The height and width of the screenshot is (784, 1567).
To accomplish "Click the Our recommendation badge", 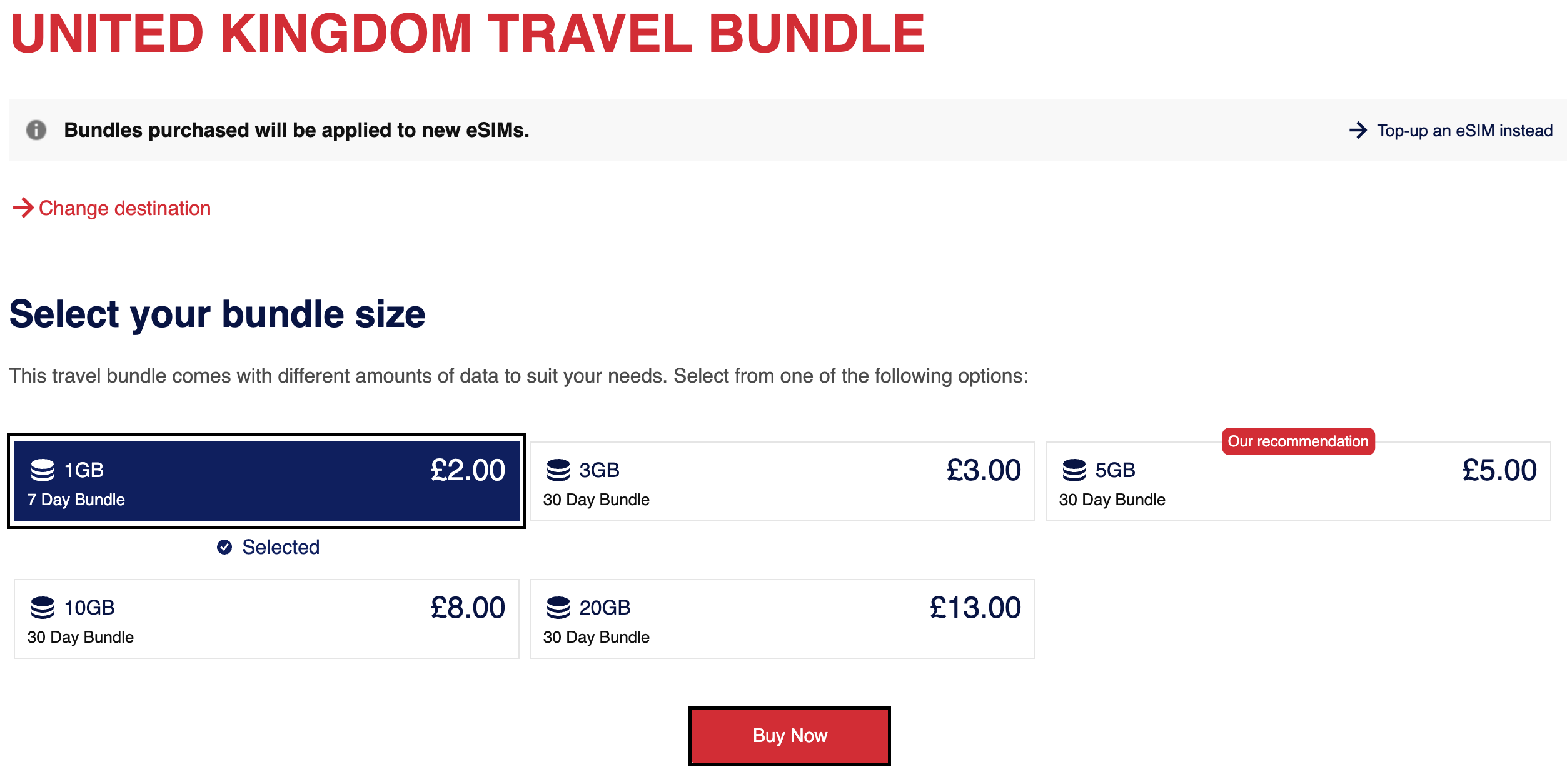I will click(1297, 441).
